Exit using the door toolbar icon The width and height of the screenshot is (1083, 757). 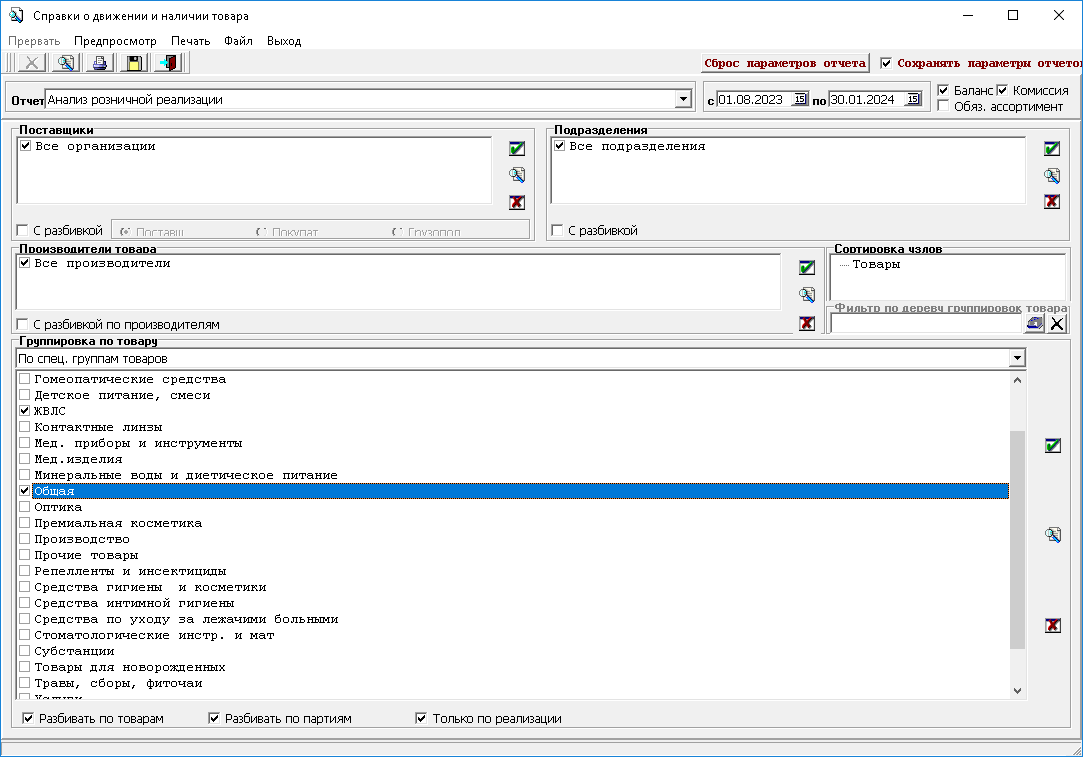coord(169,63)
